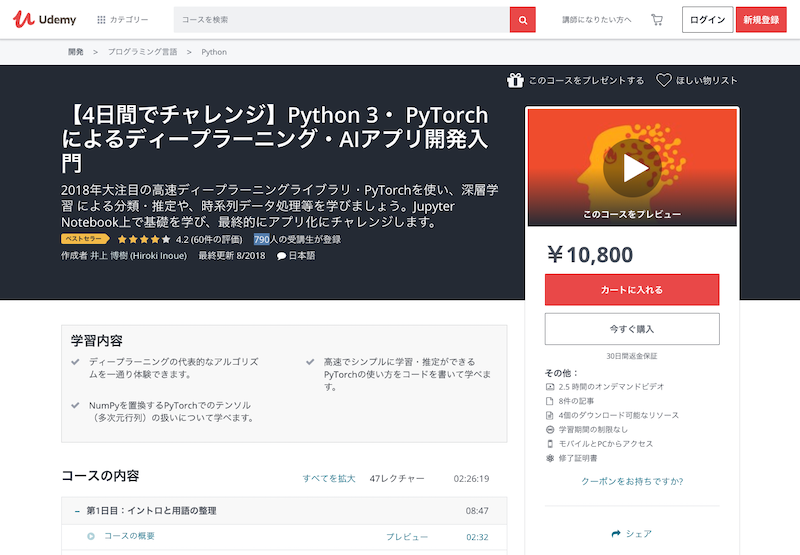The height and width of the screenshot is (555, 800).
Task: Click すべてを拡大 expand all link
Action: point(329,478)
